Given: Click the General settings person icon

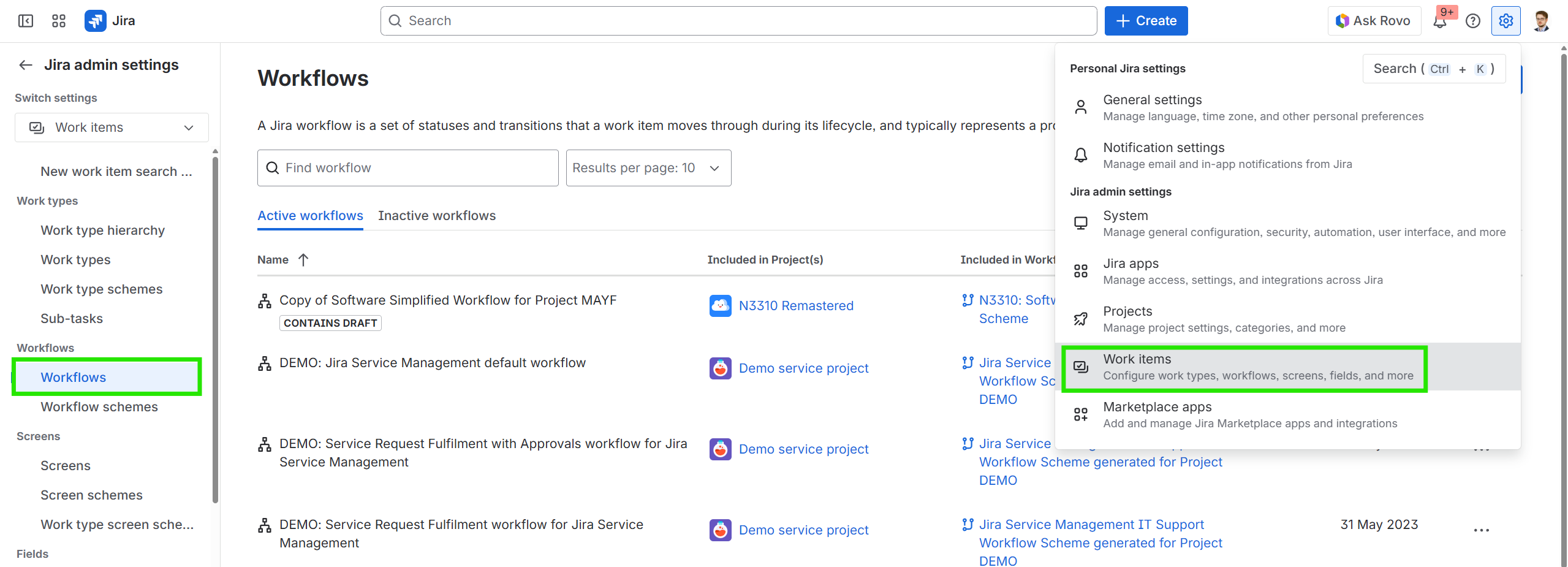Looking at the screenshot, I should 1081,107.
